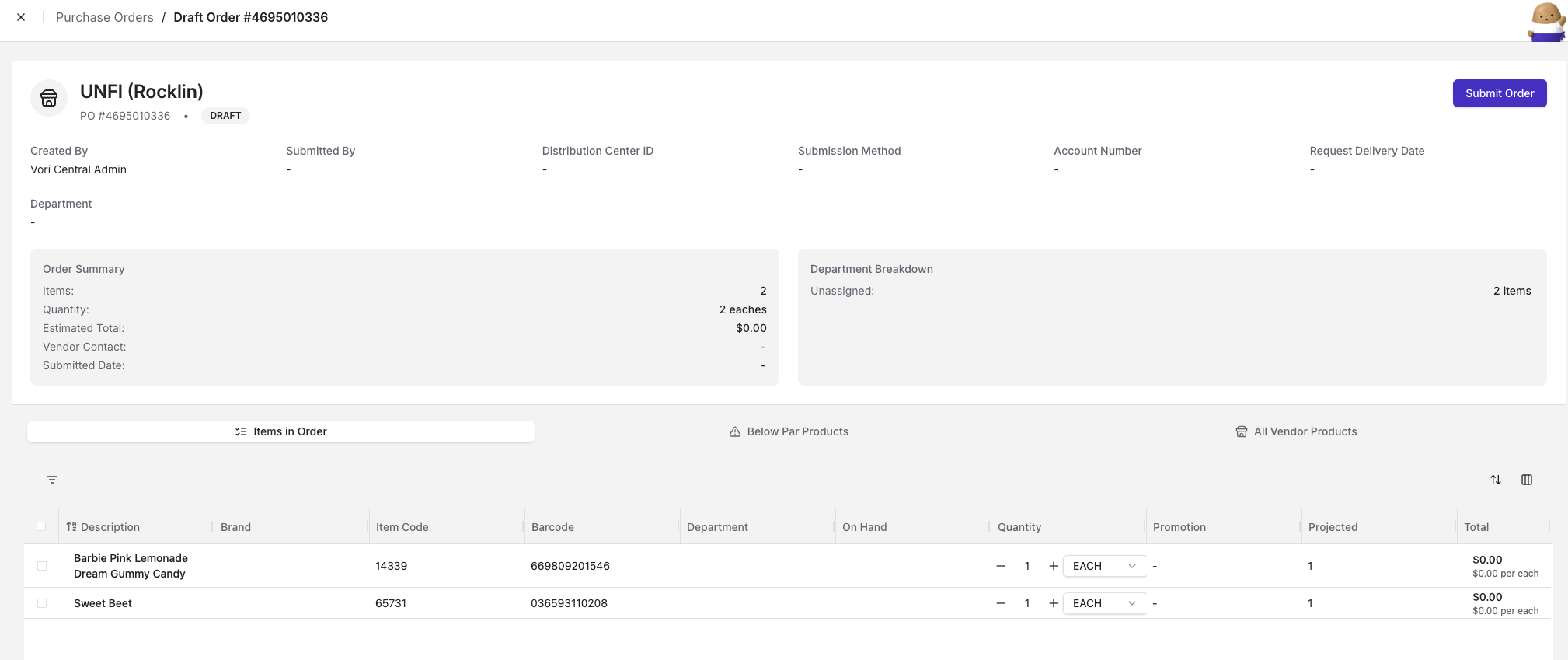Click '2 eaches' quantity value
Viewport: 1568px width, 660px height.
click(743, 309)
